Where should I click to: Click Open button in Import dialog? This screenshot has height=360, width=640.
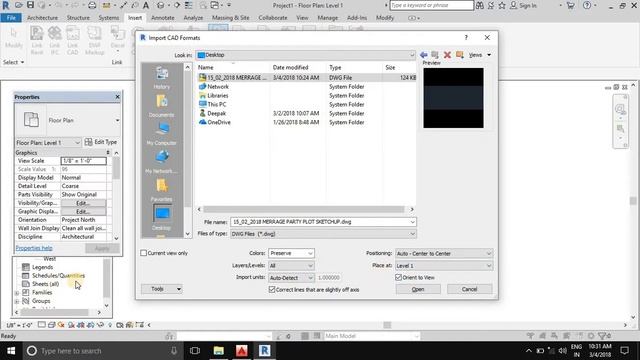coord(418,289)
